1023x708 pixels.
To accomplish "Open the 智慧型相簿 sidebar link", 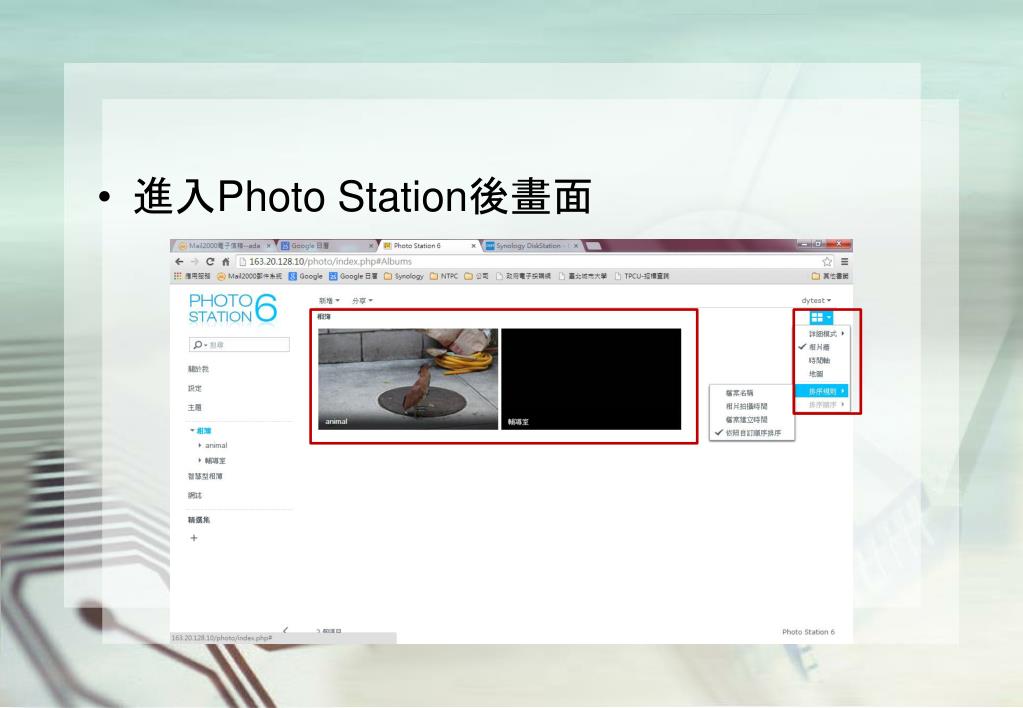I will [206, 476].
